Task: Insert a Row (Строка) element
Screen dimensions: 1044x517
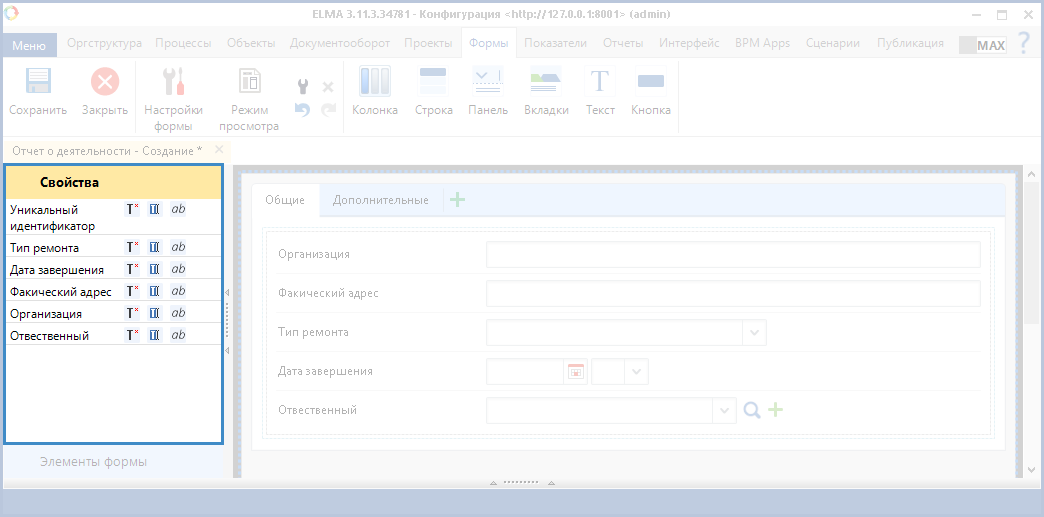Action: tap(433, 82)
